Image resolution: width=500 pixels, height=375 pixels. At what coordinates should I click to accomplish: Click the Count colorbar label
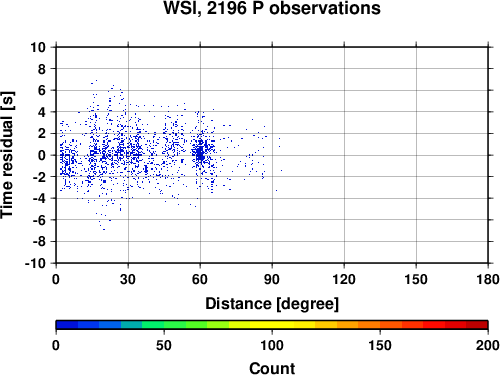[272, 368]
